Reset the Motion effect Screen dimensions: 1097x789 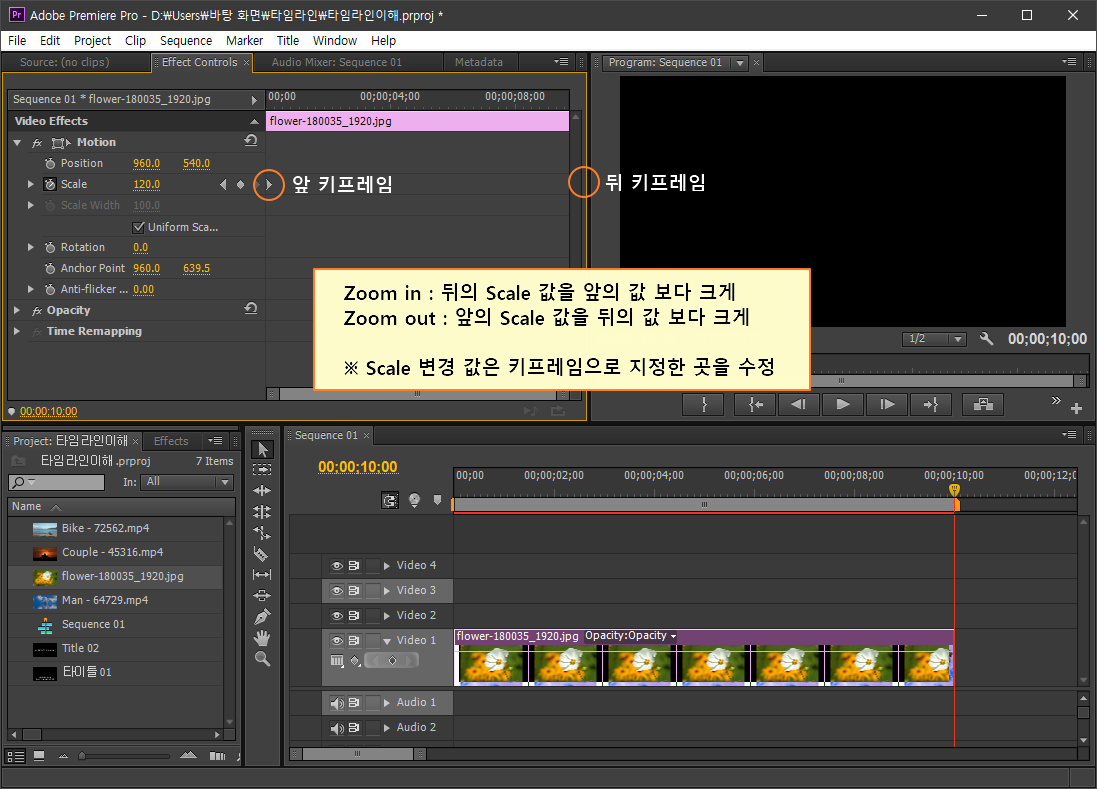point(250,141)
